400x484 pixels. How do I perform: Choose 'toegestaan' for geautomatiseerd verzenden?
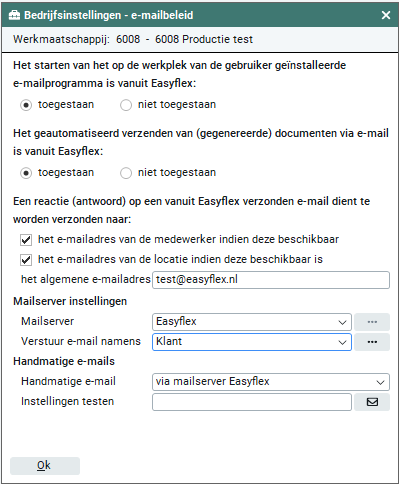click(26, 173)
